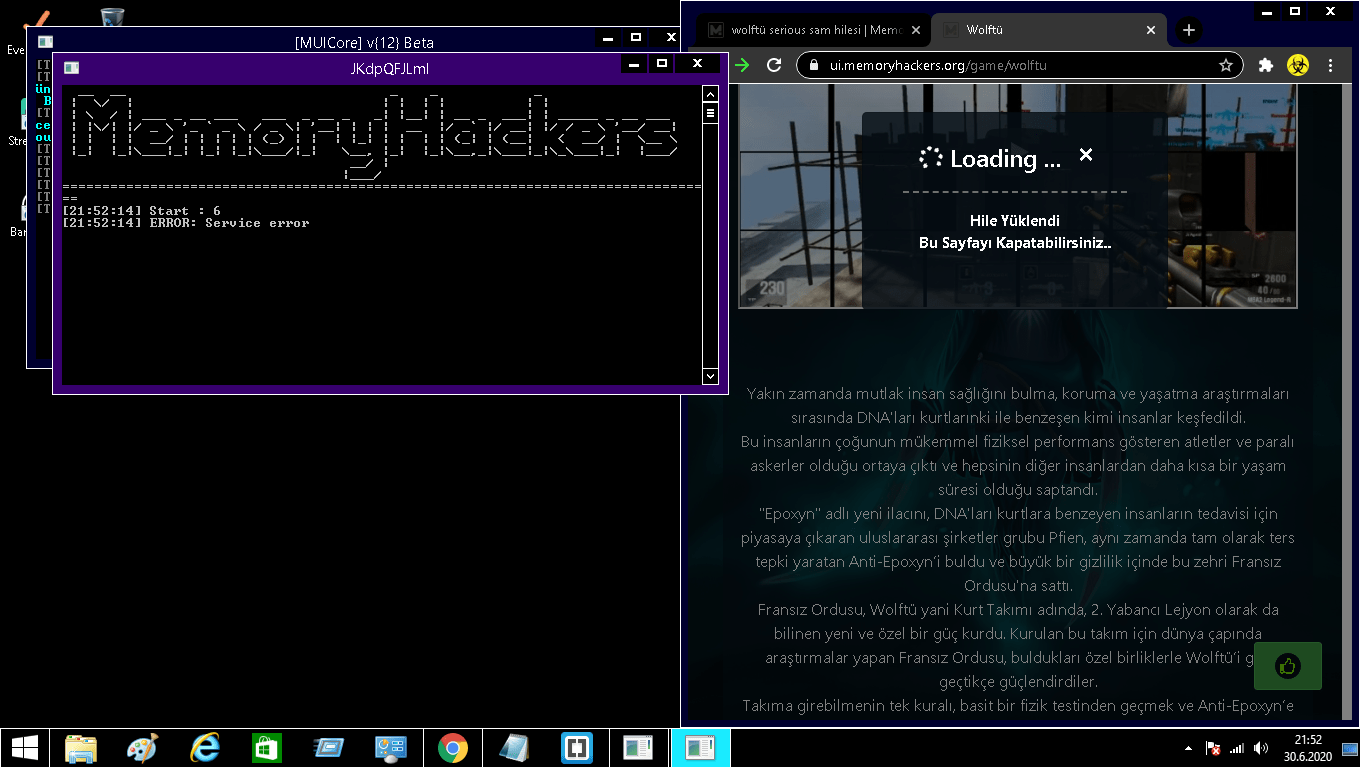This screenshot has width=1360, height=768.
Task: Maximize the JKdpQFJLml console window
Action: 661,64
